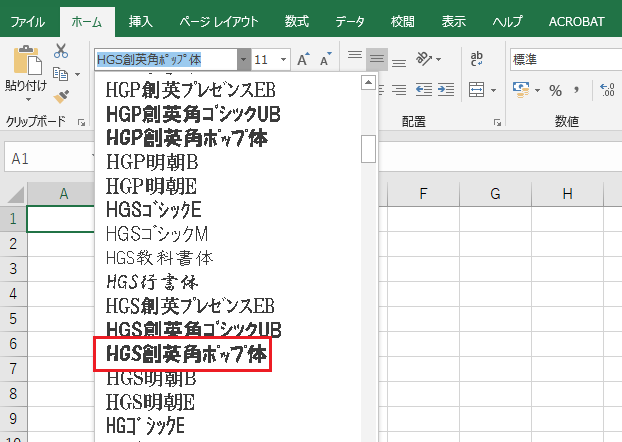
Task: Click the Format Painter brush icon
Action: tap(61, 96)
